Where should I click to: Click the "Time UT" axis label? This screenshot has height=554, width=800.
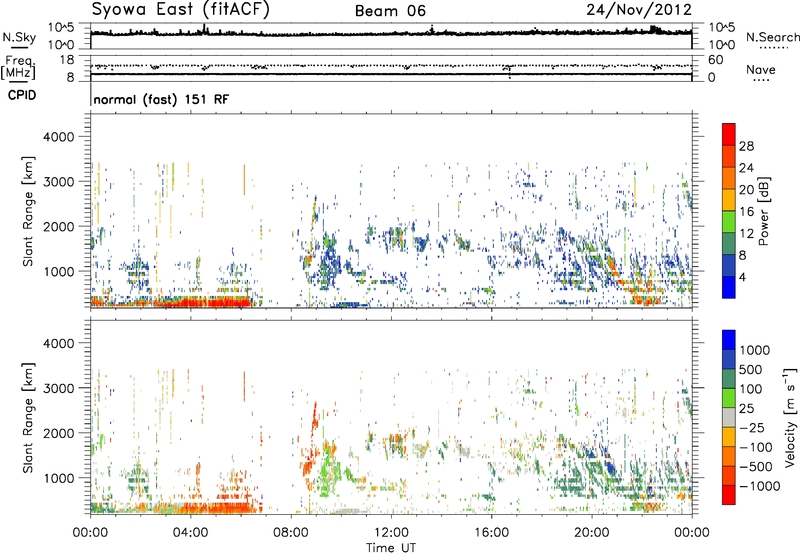tap(391, 547)
